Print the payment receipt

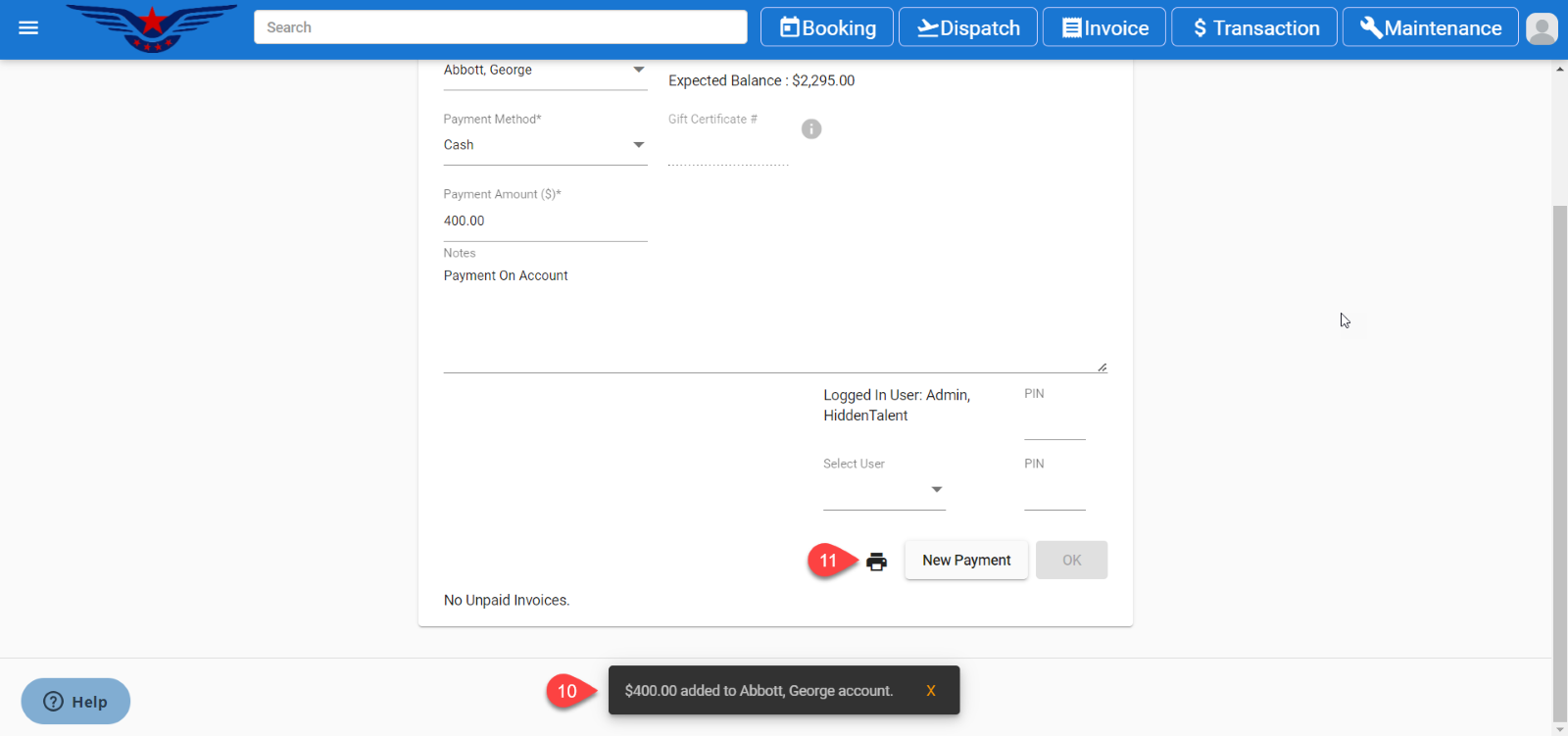pos(876,562)
